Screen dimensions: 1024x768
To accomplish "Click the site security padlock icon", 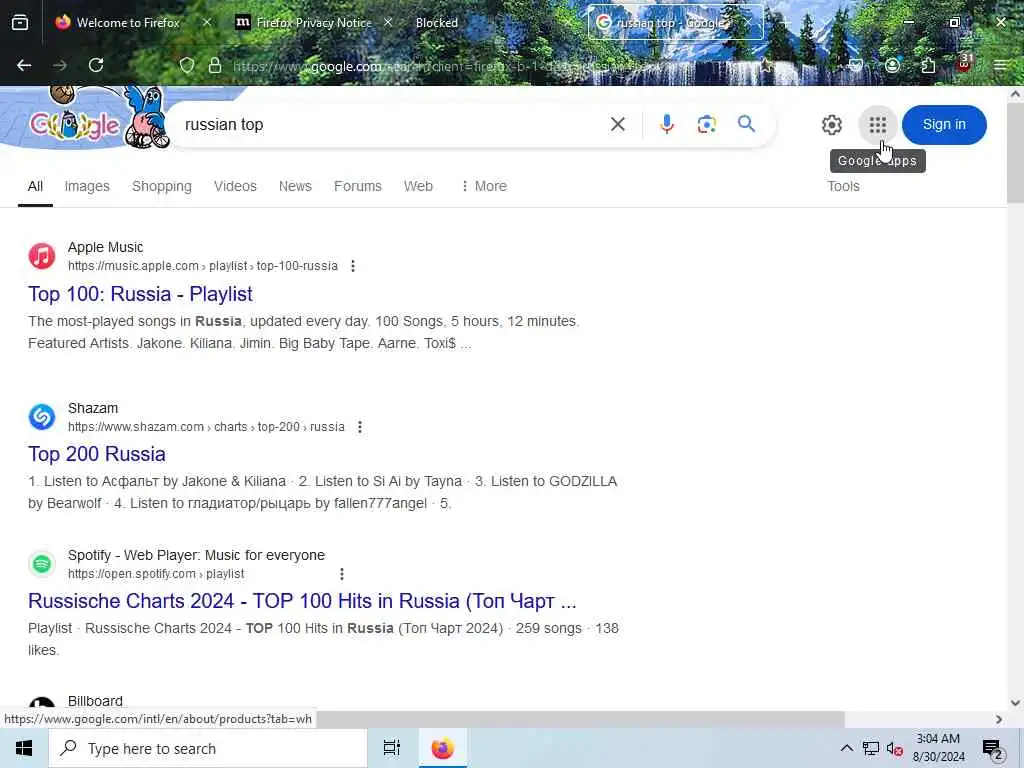I will (215, 65).
